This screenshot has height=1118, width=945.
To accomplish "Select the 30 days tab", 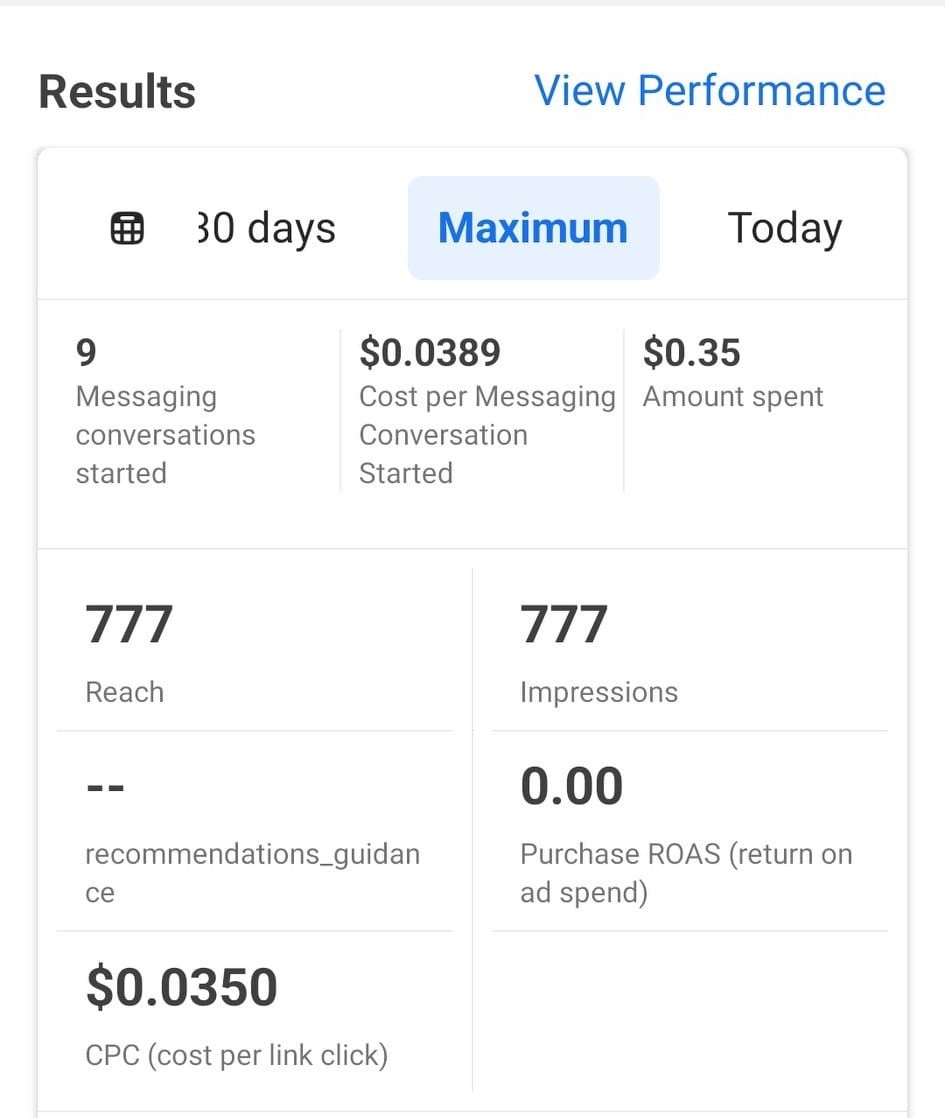I will [x=266, y=228].
